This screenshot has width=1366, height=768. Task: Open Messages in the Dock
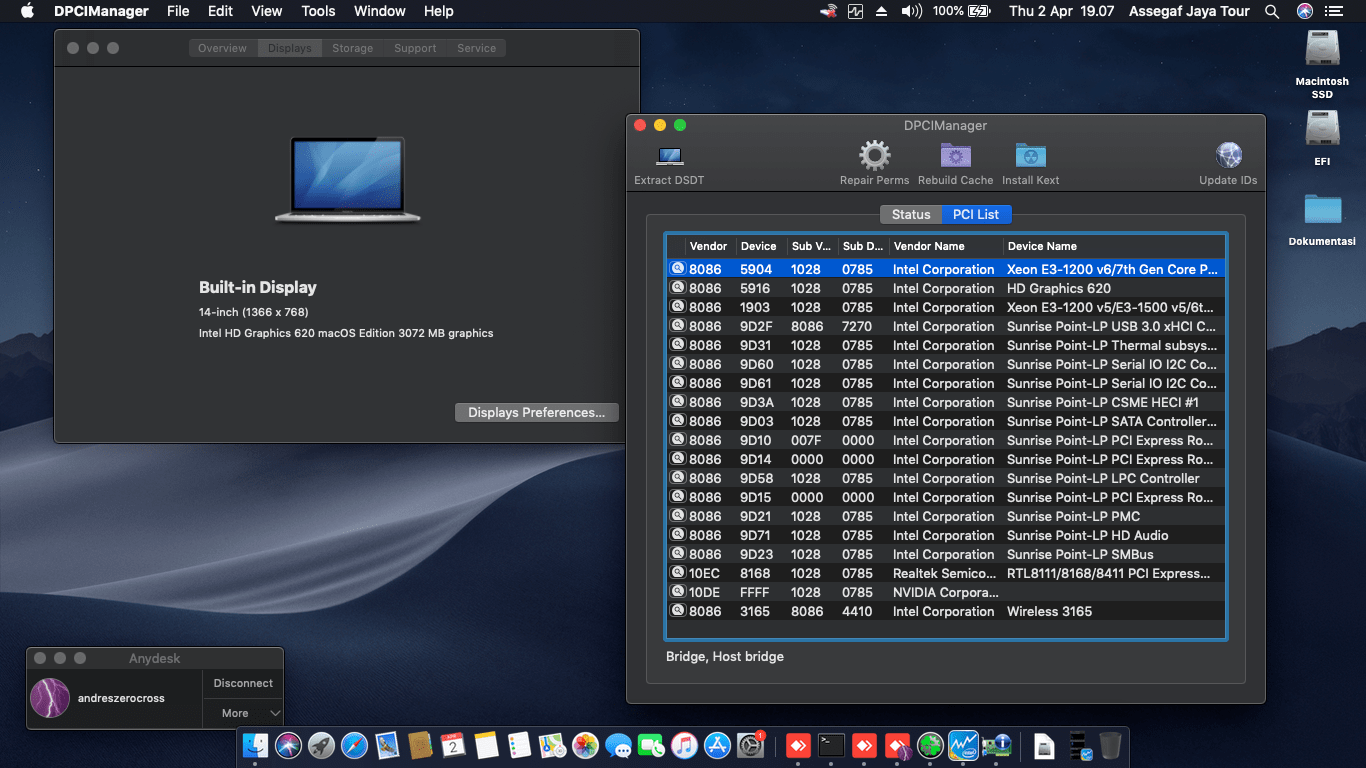click(x=618, y=745)
